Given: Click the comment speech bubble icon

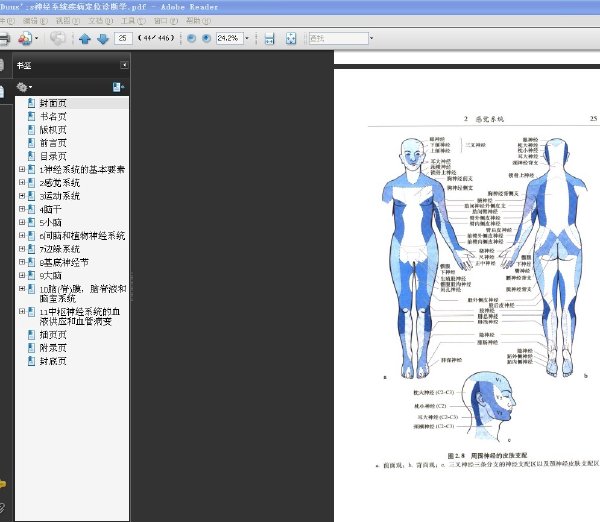Looking at the screenshot, I should pos(58,38).
